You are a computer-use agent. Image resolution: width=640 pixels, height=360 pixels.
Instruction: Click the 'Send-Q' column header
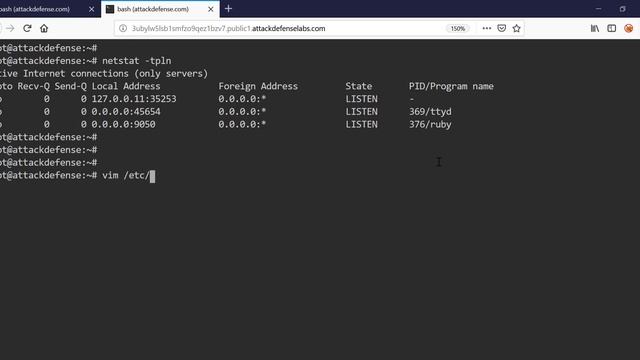(70, 86)
